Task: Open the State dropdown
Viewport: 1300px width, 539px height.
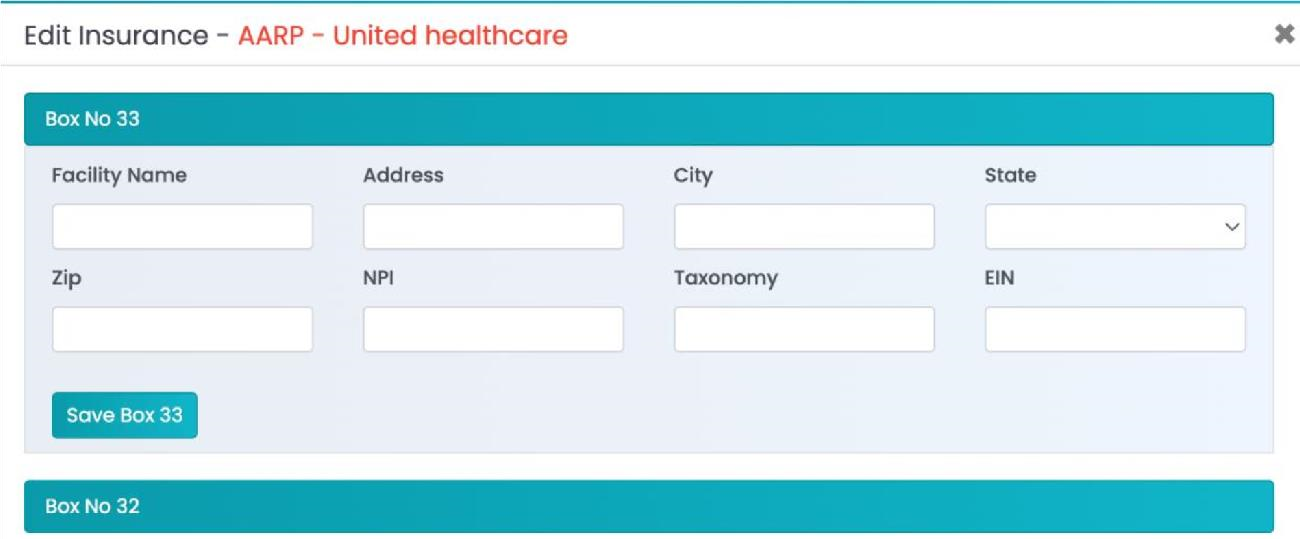Action: (x=1115, y=227)
